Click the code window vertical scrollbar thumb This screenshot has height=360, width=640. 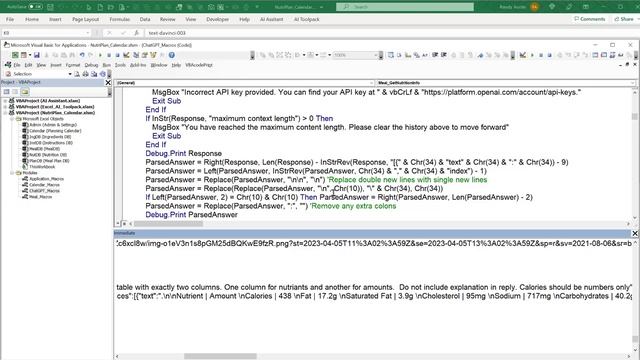click(635, 117)
